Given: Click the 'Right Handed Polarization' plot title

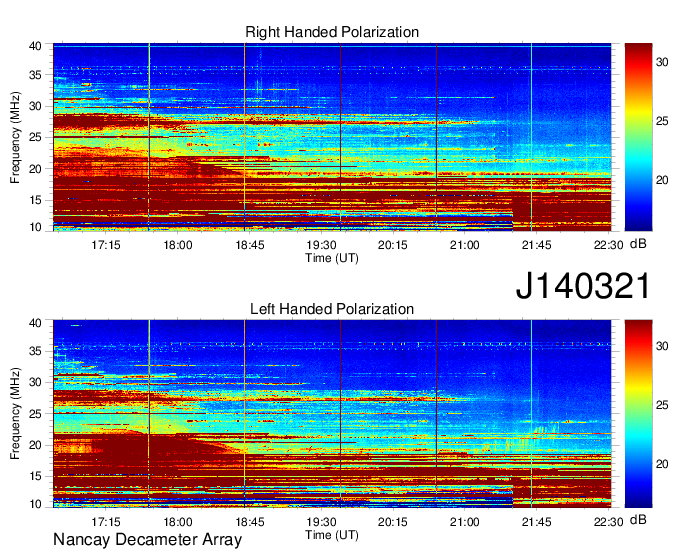Looking at the screenshot, I should pos(332,32).
